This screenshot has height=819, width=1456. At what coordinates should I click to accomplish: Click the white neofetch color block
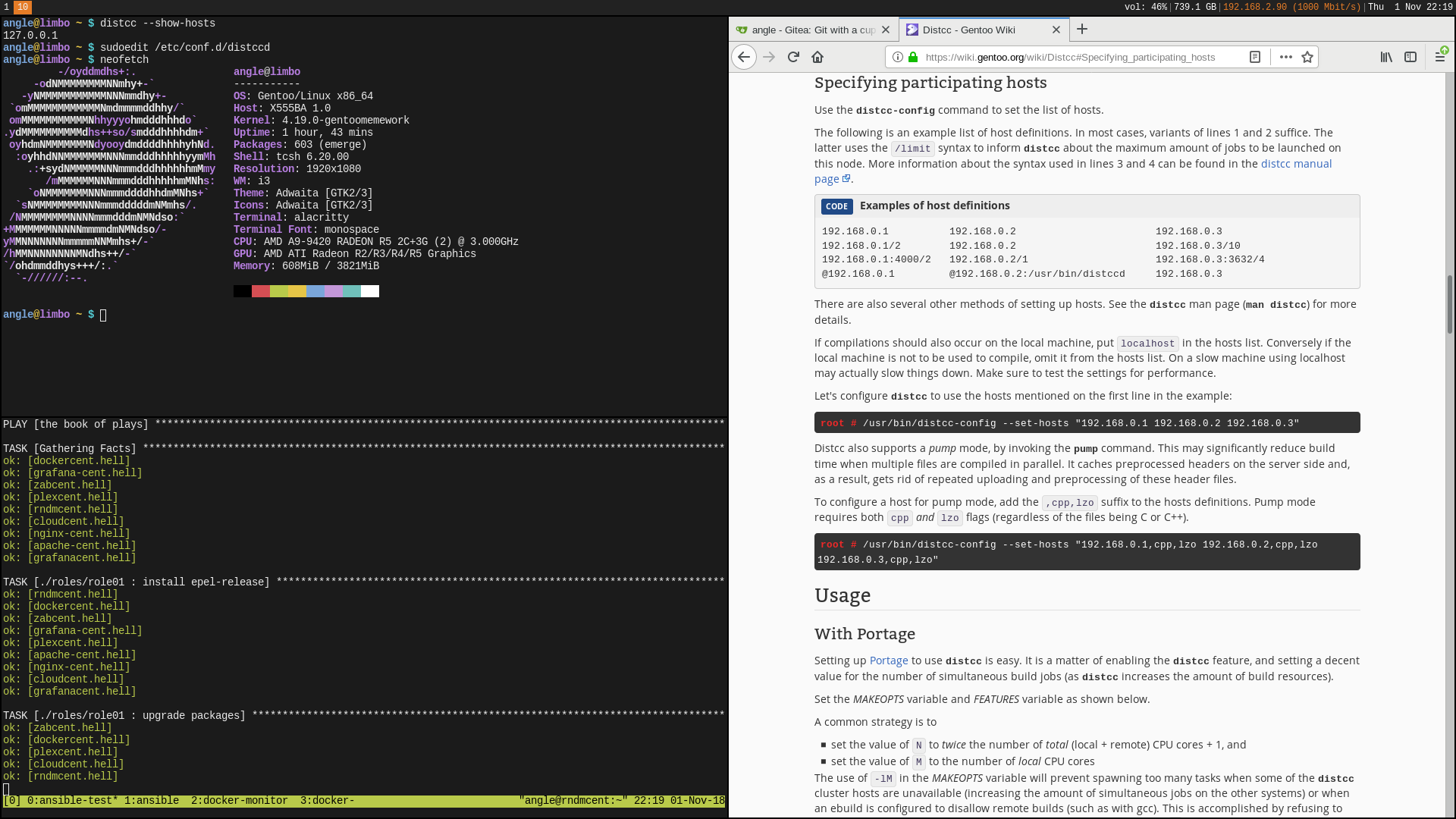point(370,291)
